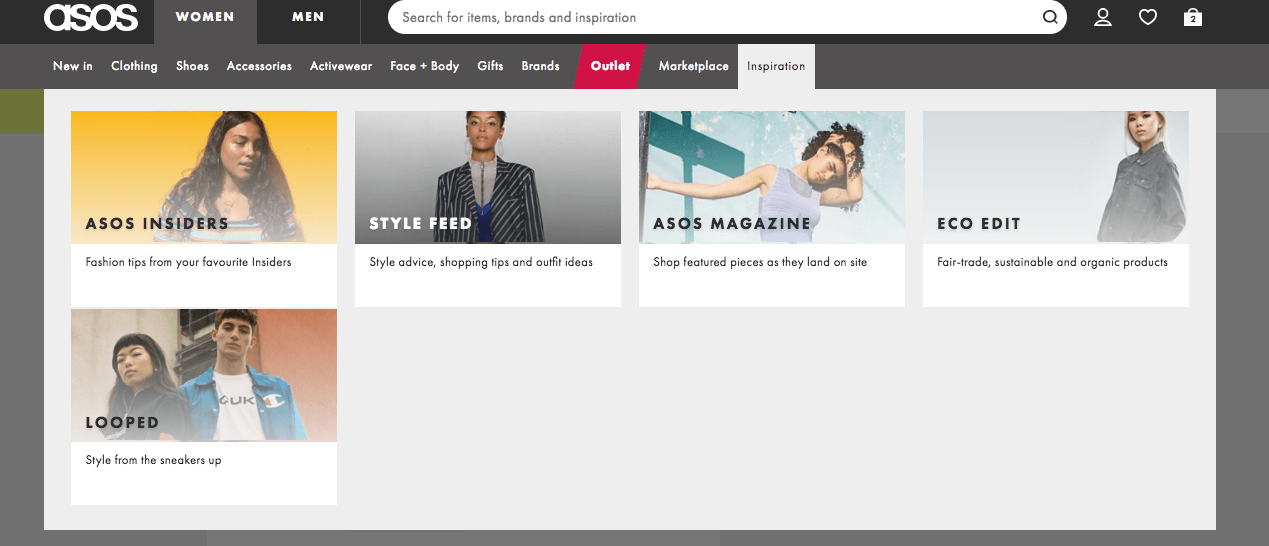Click 'Style from the sneakers up' text
This screenshot has height=546, width=1269.
click(x=153, y=460)
